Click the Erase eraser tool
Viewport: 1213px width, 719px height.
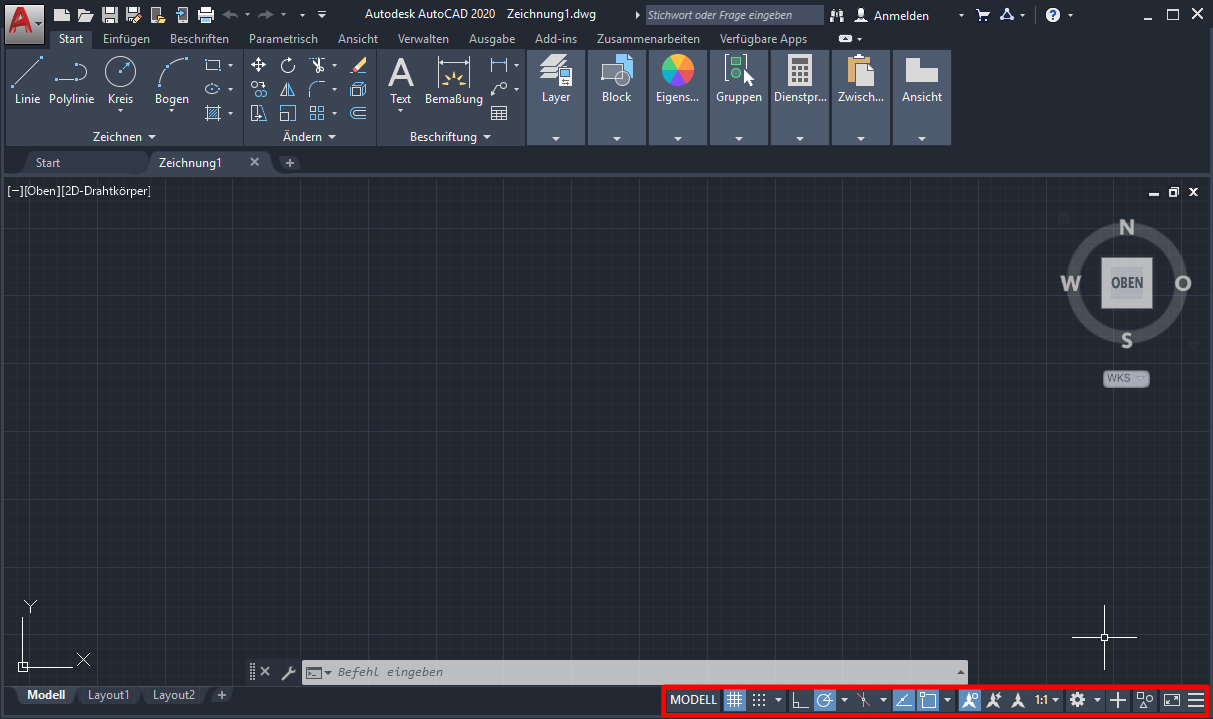click(359, 65)
